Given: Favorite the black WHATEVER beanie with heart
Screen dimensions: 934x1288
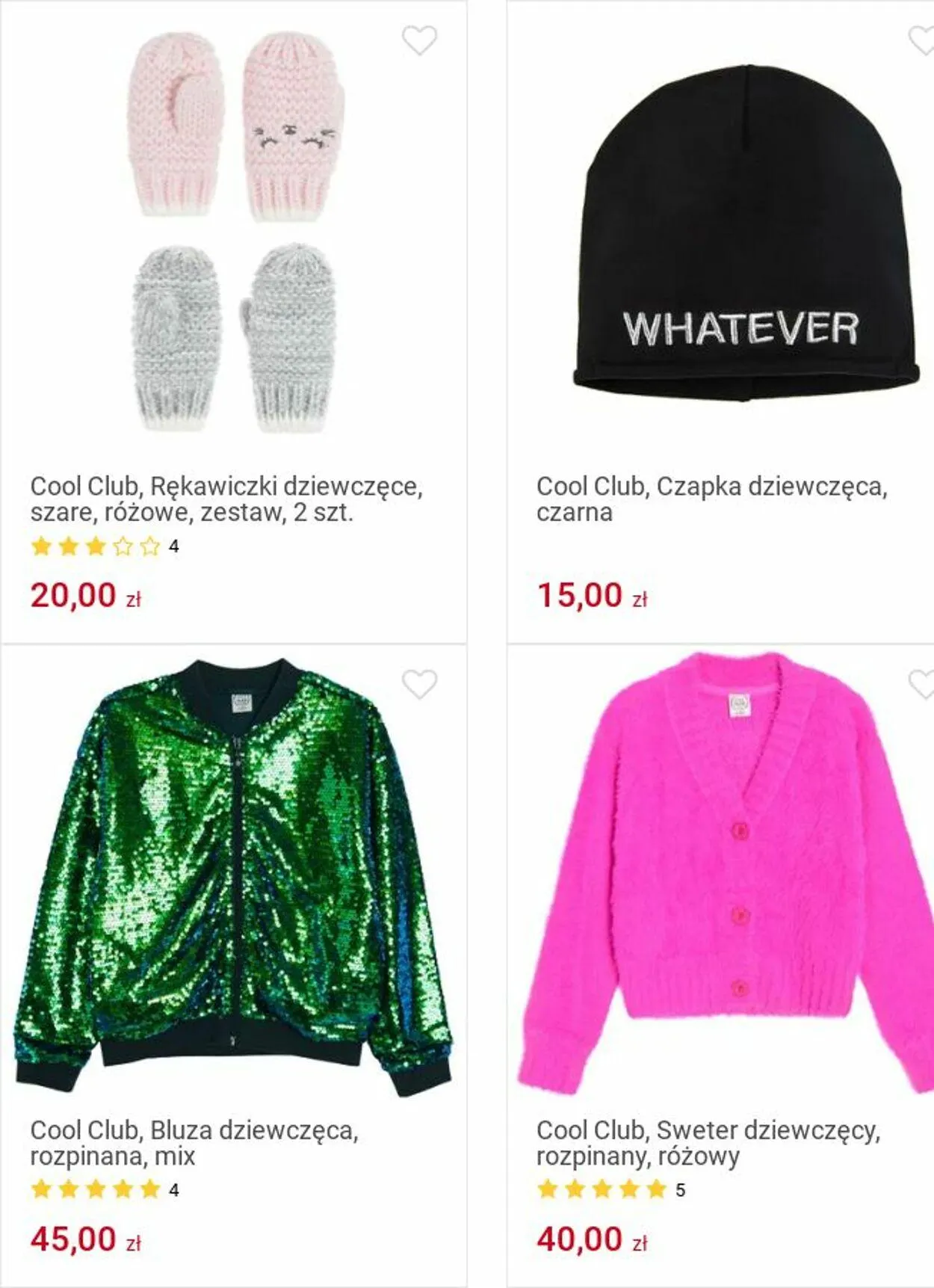Looking at the screenshot, I should (921, 40).
